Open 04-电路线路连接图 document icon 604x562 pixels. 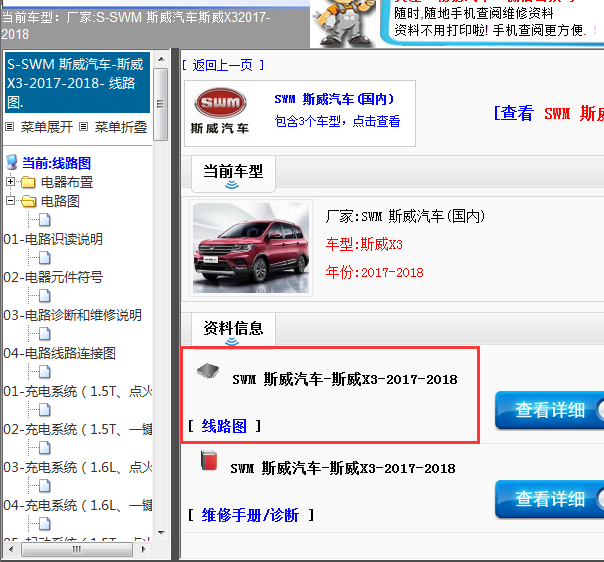[x=45, y=334]
